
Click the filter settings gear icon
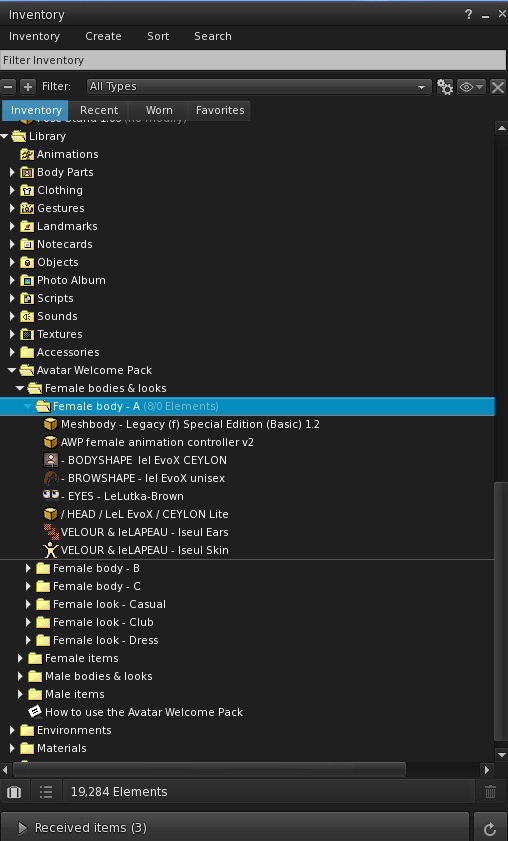click(445, 87)
